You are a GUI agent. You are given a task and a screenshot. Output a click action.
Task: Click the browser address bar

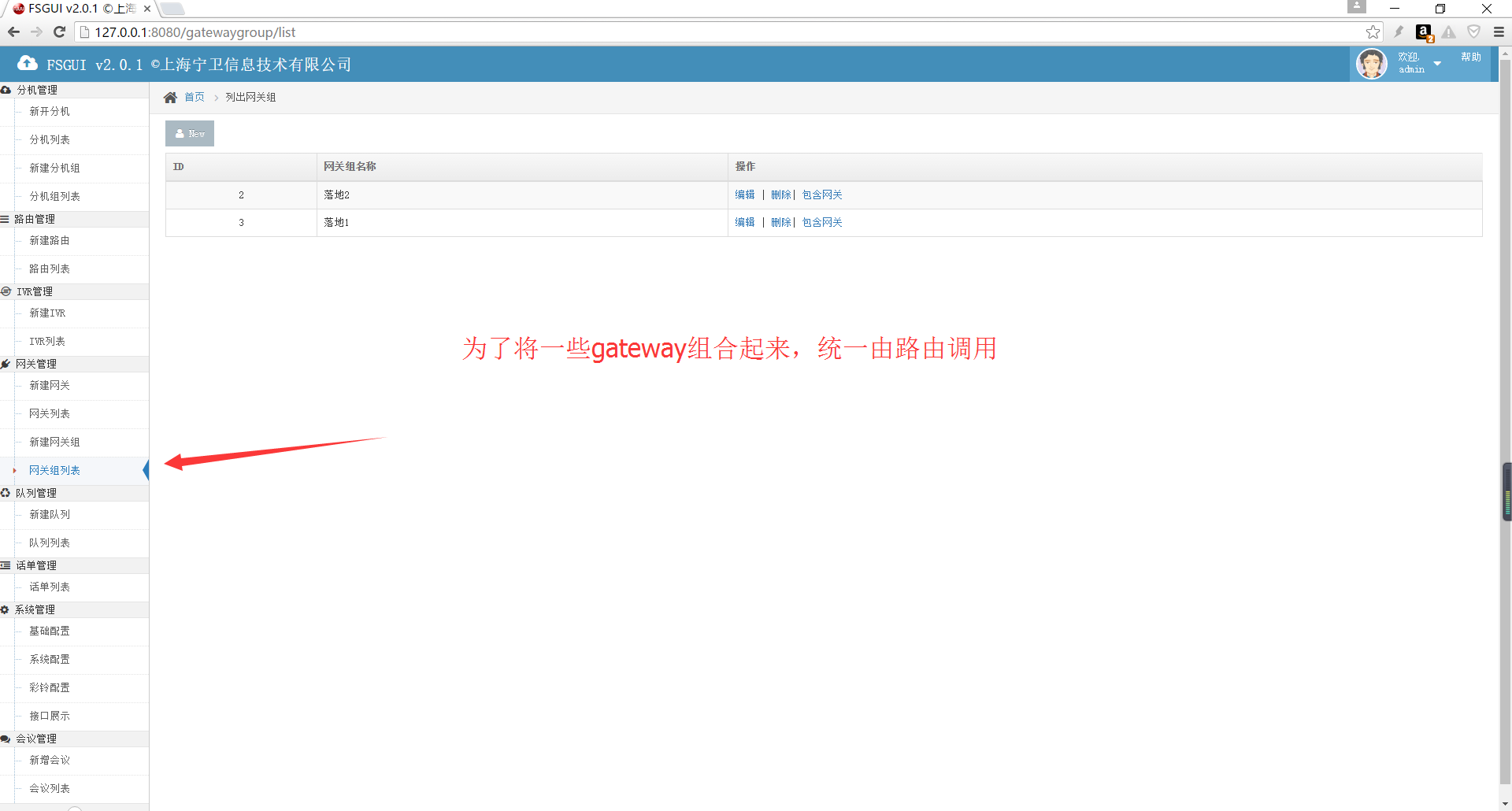coord(709,32)
